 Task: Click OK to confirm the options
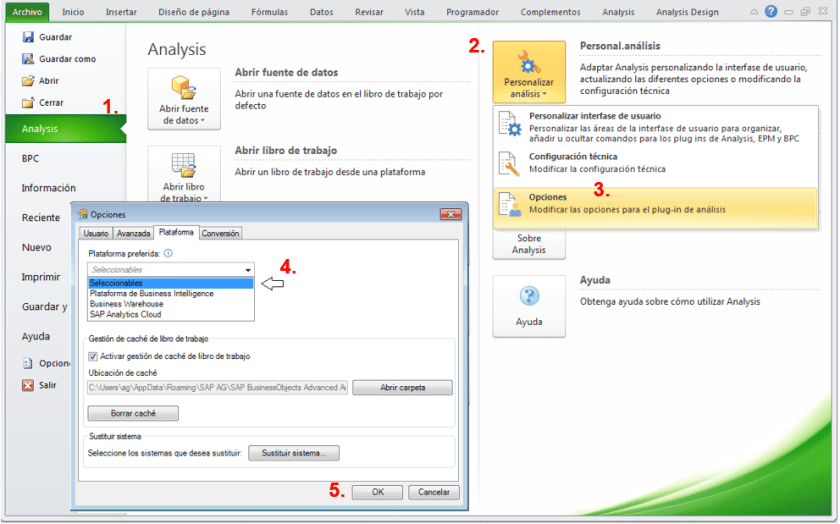[x=378, y=492]
